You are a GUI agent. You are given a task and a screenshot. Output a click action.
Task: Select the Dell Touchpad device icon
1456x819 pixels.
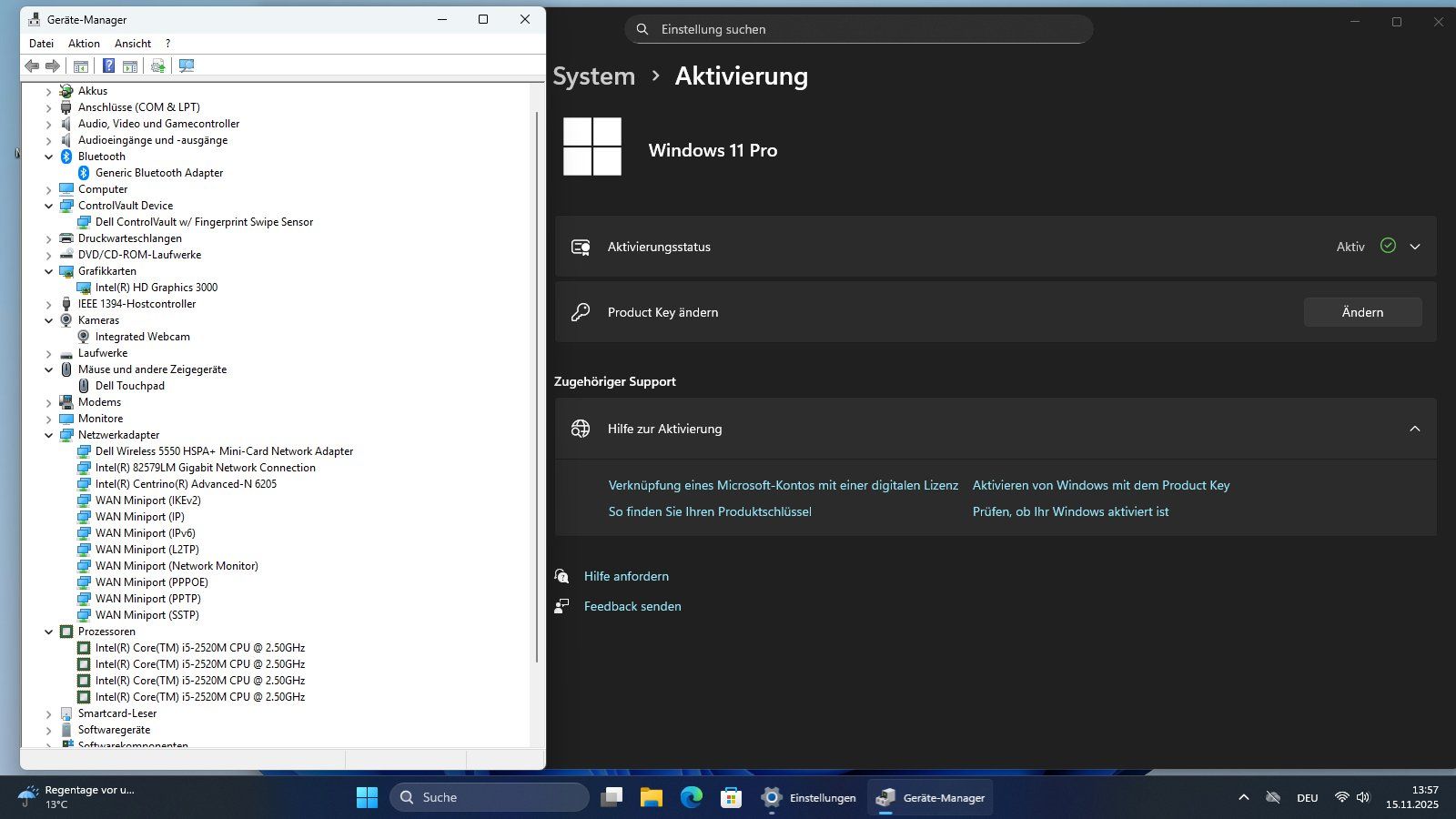point(84,386)
